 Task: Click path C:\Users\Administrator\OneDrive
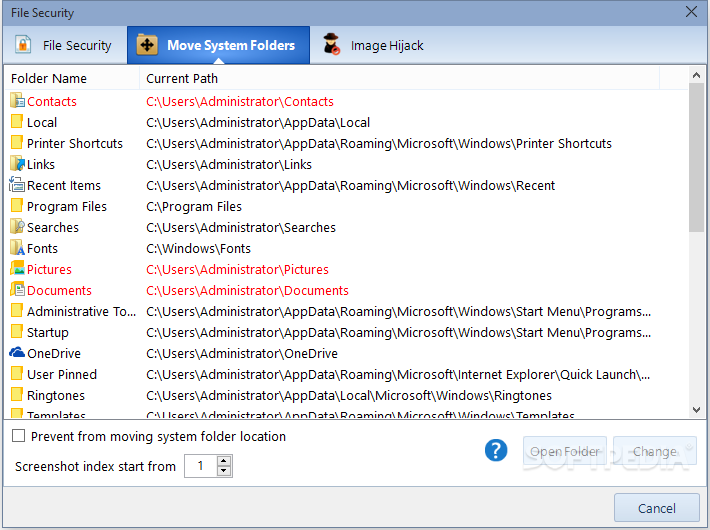pos(242,353)
